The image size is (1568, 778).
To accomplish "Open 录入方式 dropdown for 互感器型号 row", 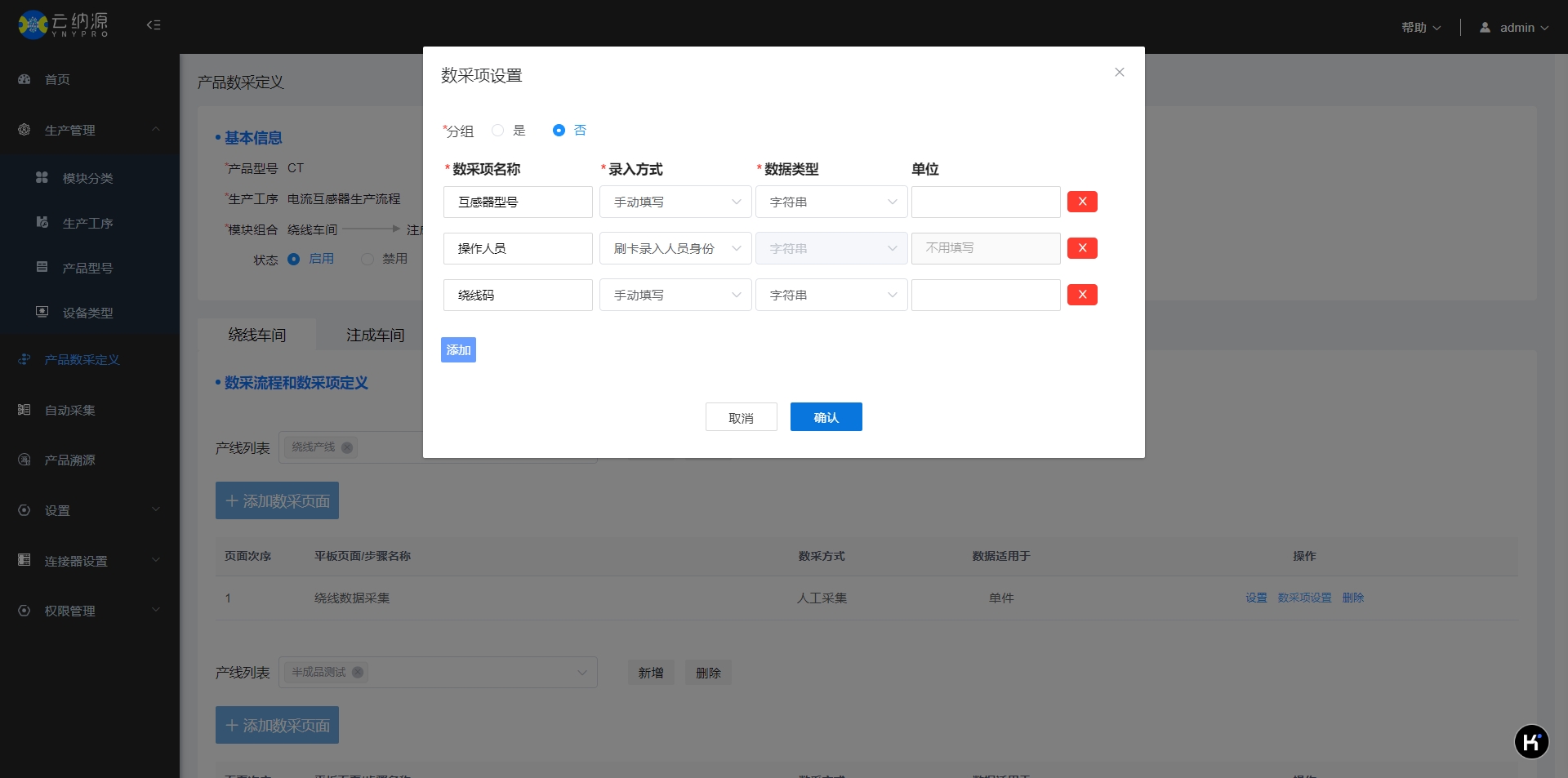I will click(x=675, y=202).
